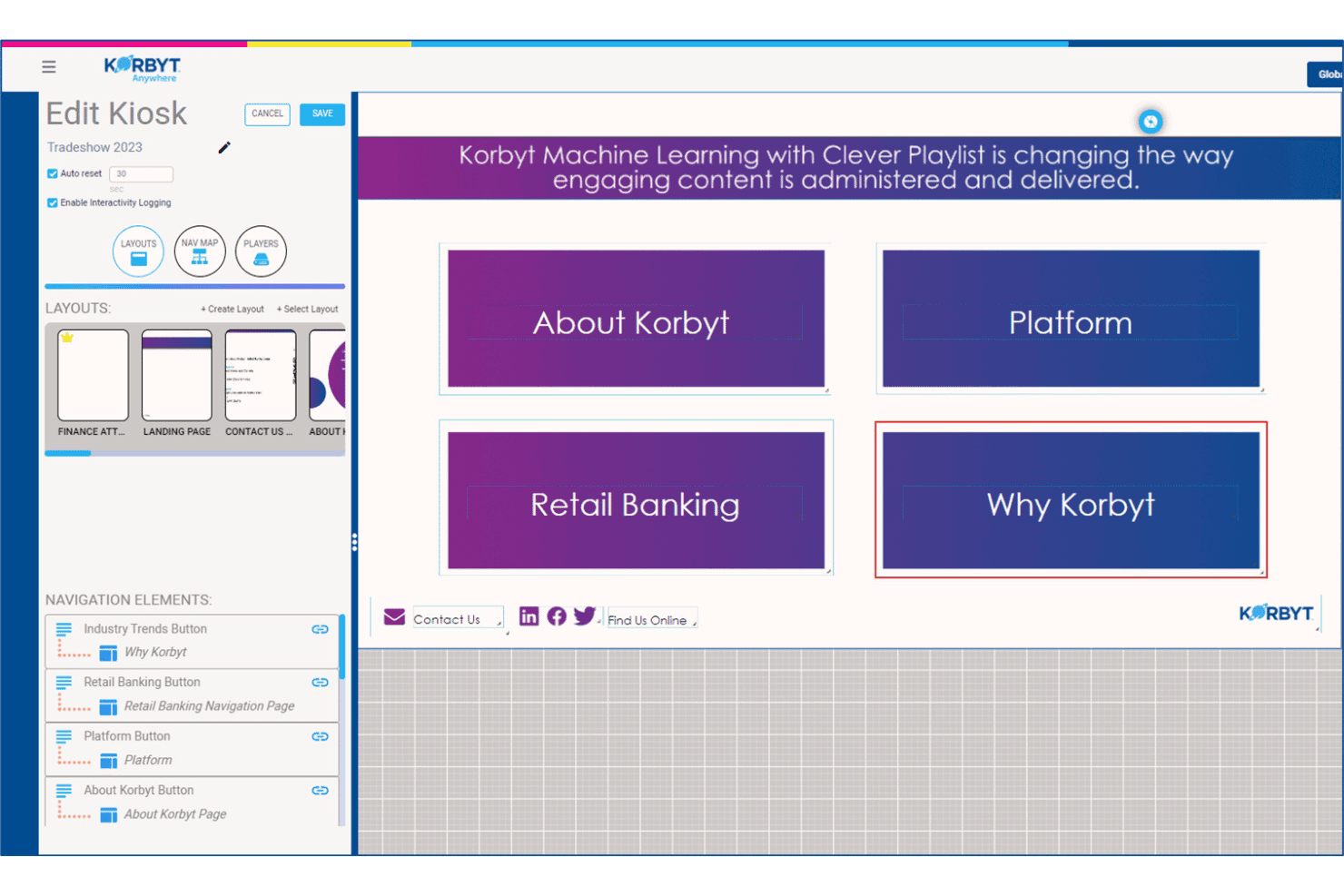Edit kiosk name with pencil icon
Image resolution: width=1344 pixels, height=896 pixels.
coord(224,147)
